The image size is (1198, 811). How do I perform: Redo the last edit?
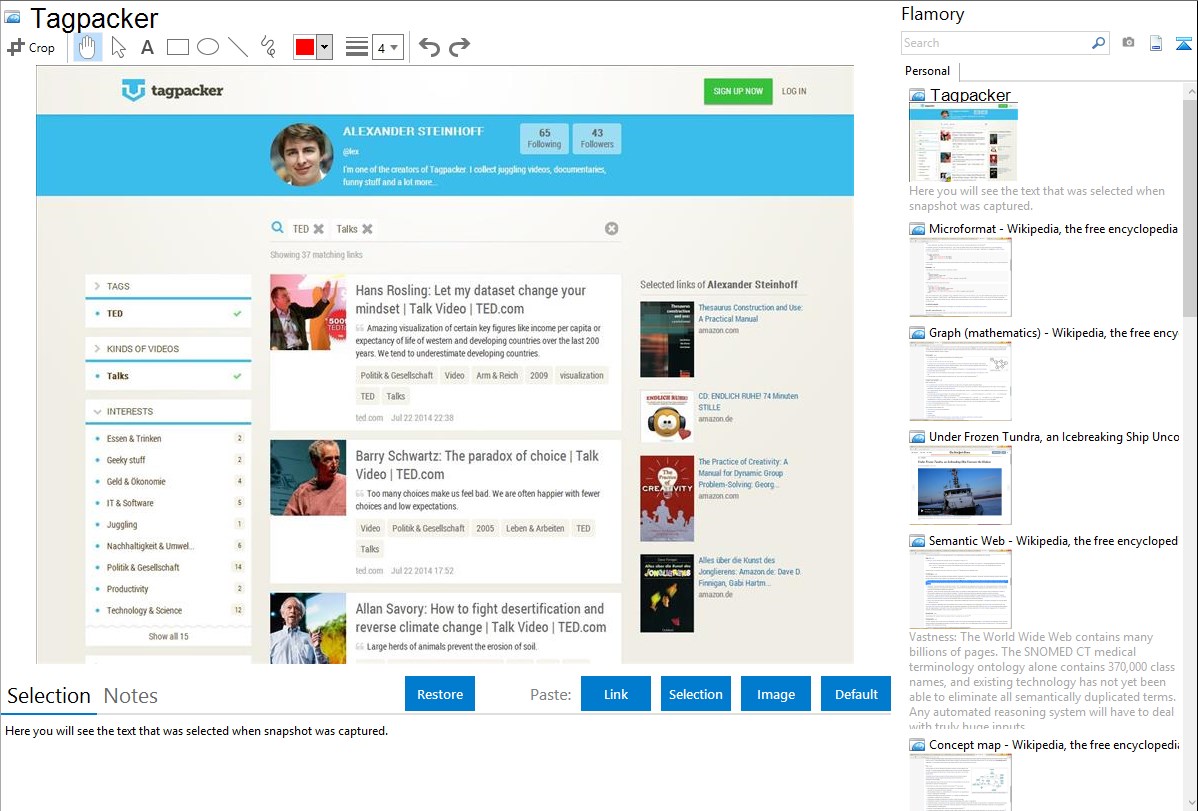[459, 47]
